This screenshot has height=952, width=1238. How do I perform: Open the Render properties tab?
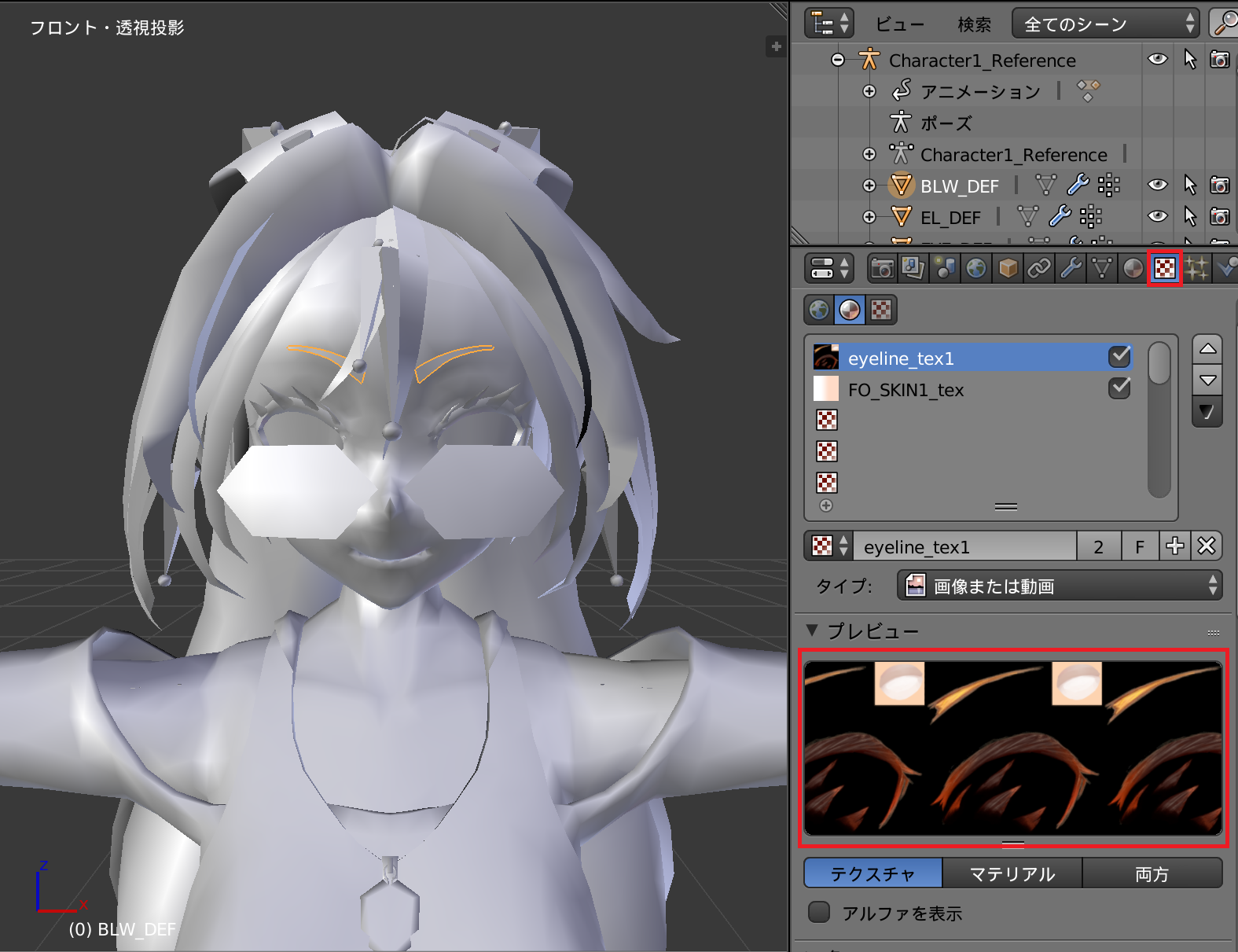[882, 269]
